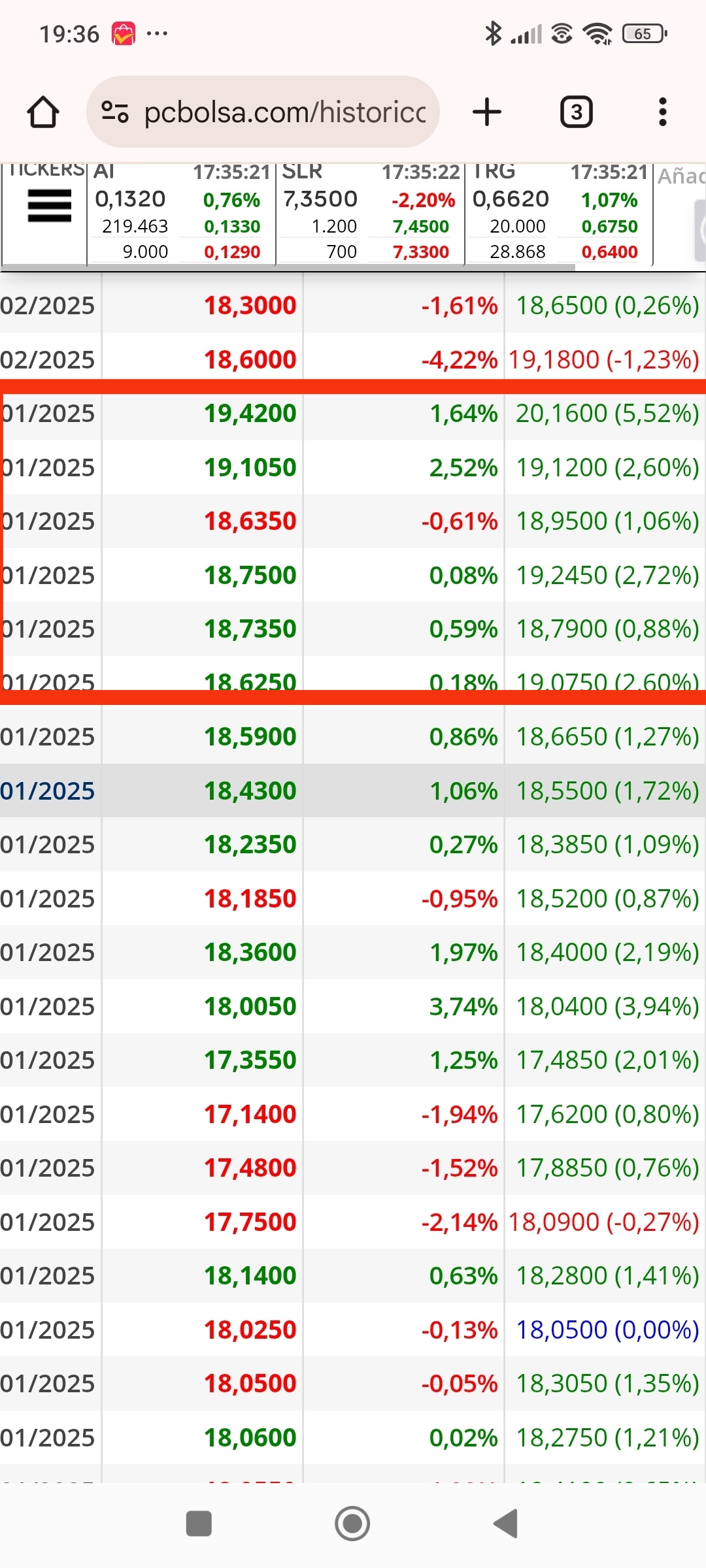
Task: Tap AI last price 0,1320
Action: click(x=130, y=199)
